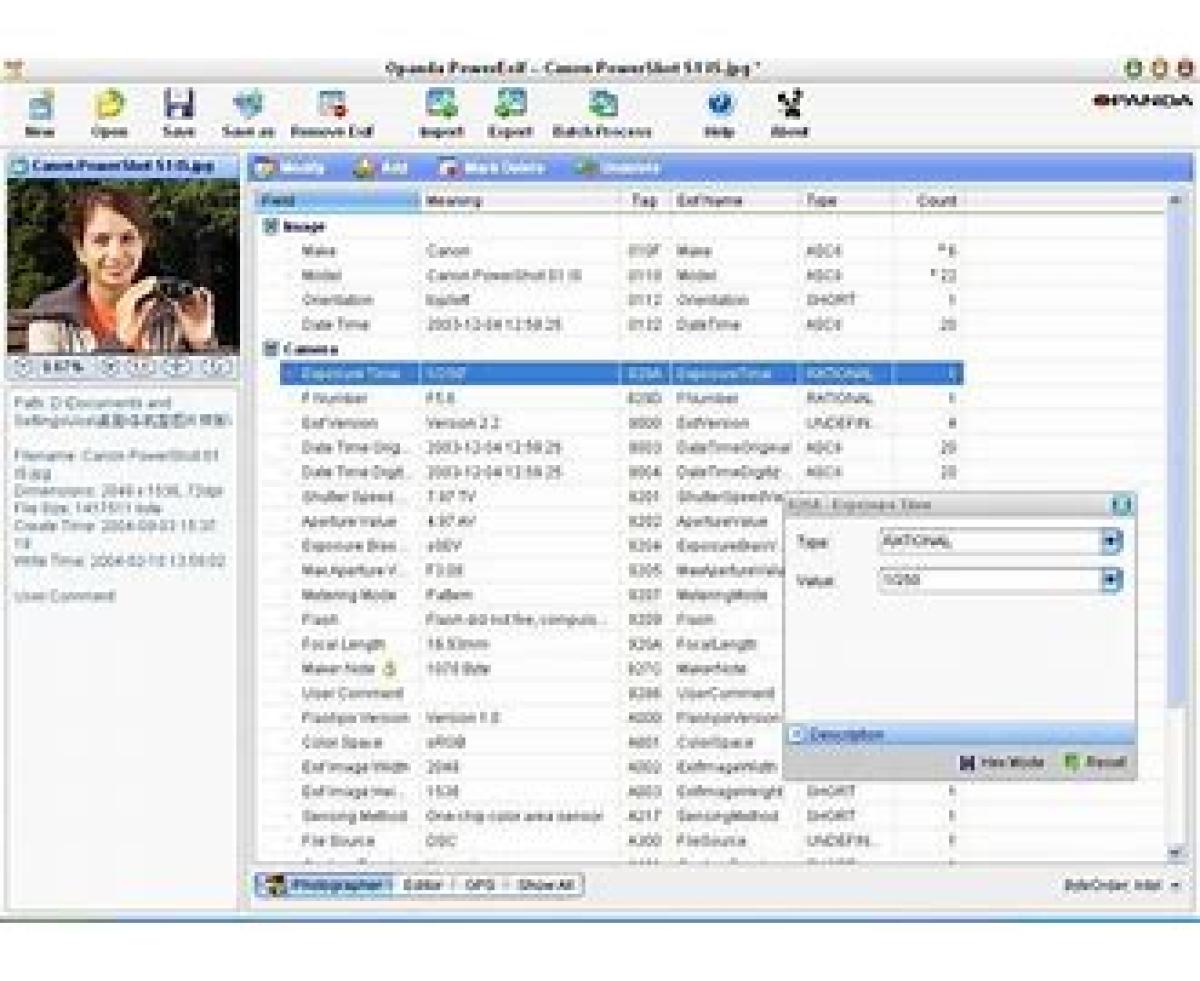Image resolution: width=1200 pixels, height=981 pixels.
Task: Click the Open file icon
Action: [x=109, y=104]
